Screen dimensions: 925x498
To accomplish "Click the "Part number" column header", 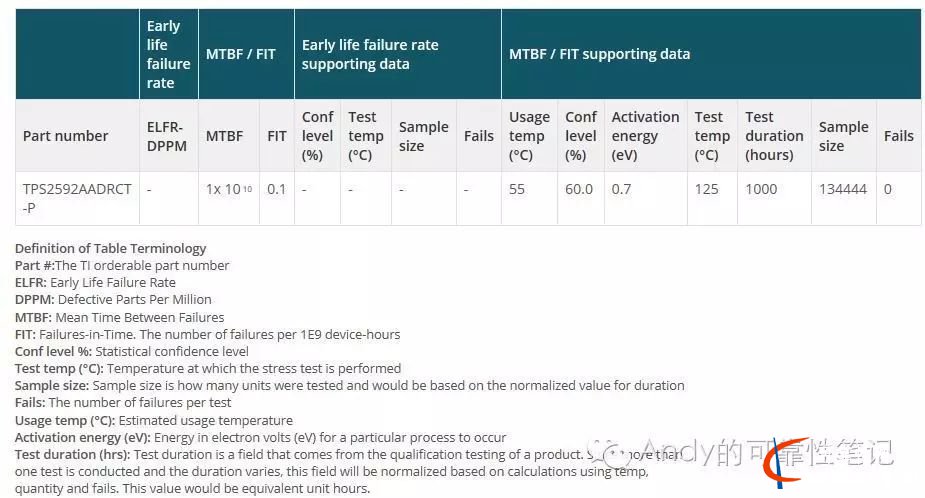I will tap(66, 136).
